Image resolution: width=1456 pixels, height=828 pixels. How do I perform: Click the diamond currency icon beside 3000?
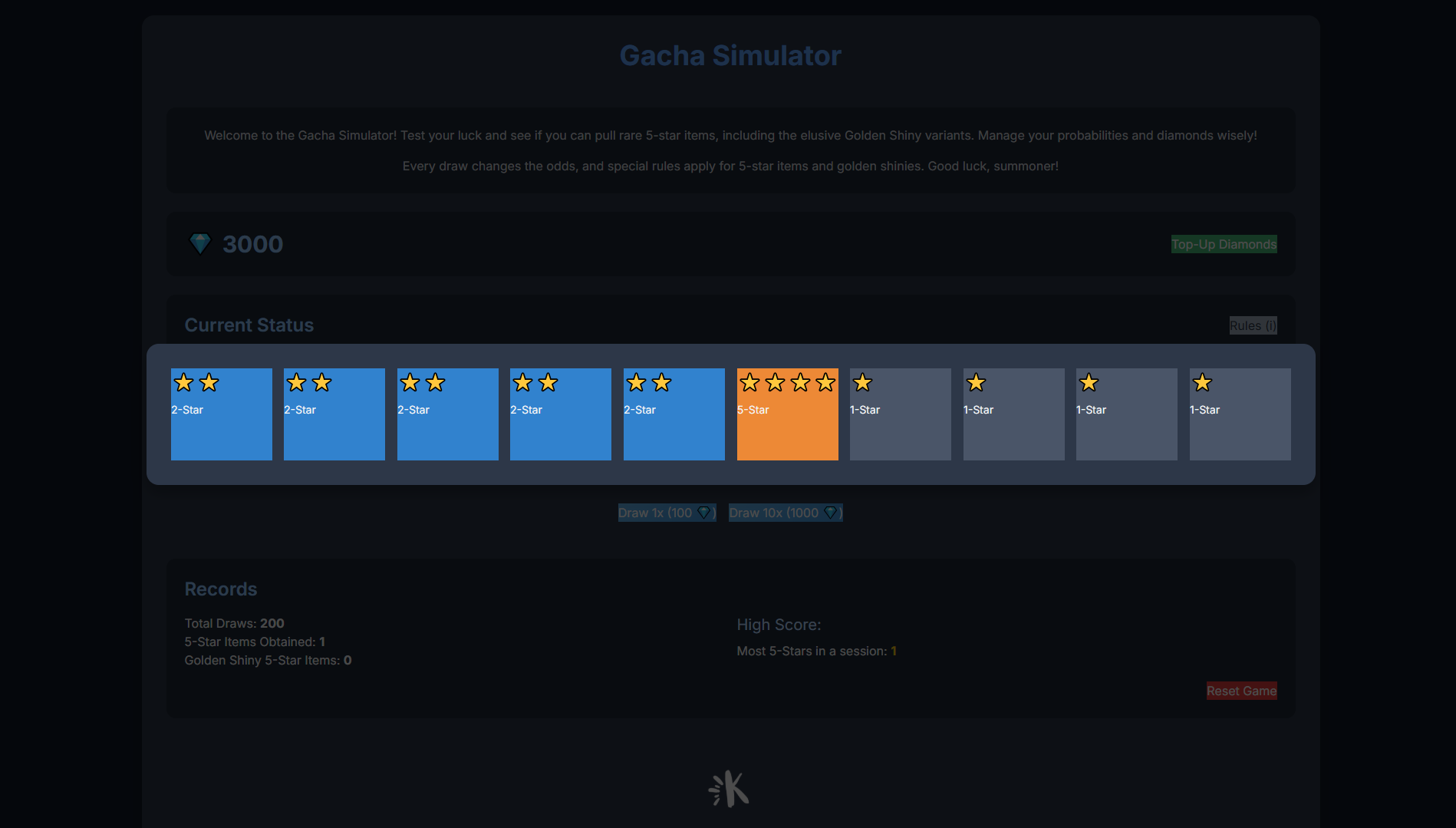click(x=199, y=244)
